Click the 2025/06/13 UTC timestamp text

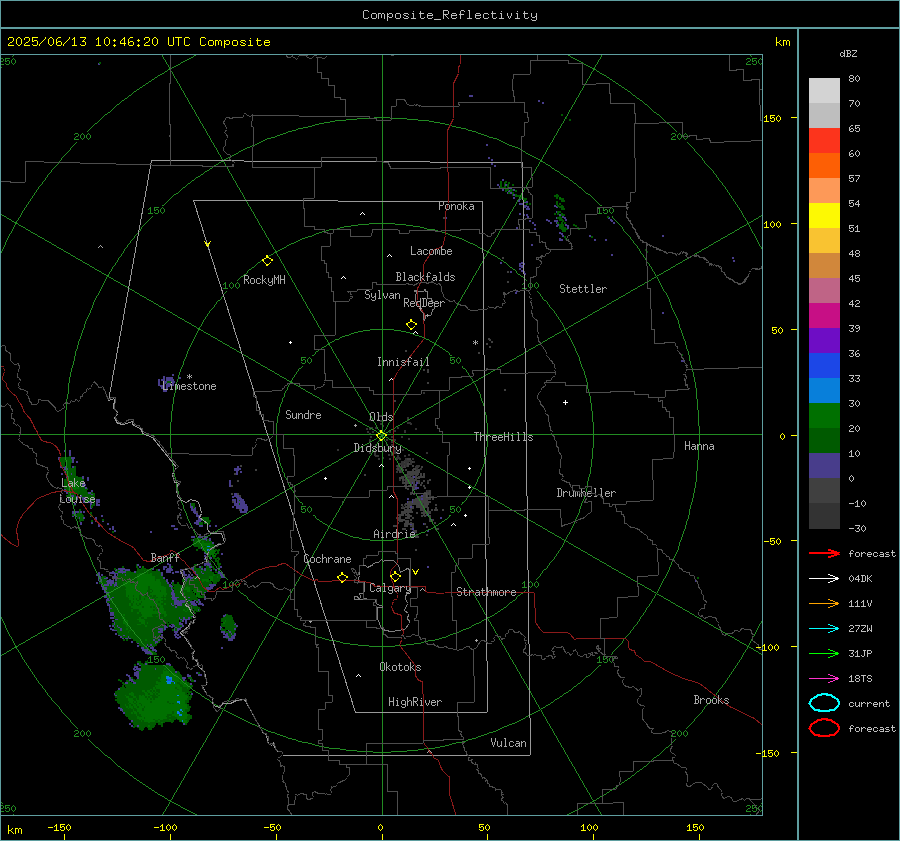tap(138, 42)
